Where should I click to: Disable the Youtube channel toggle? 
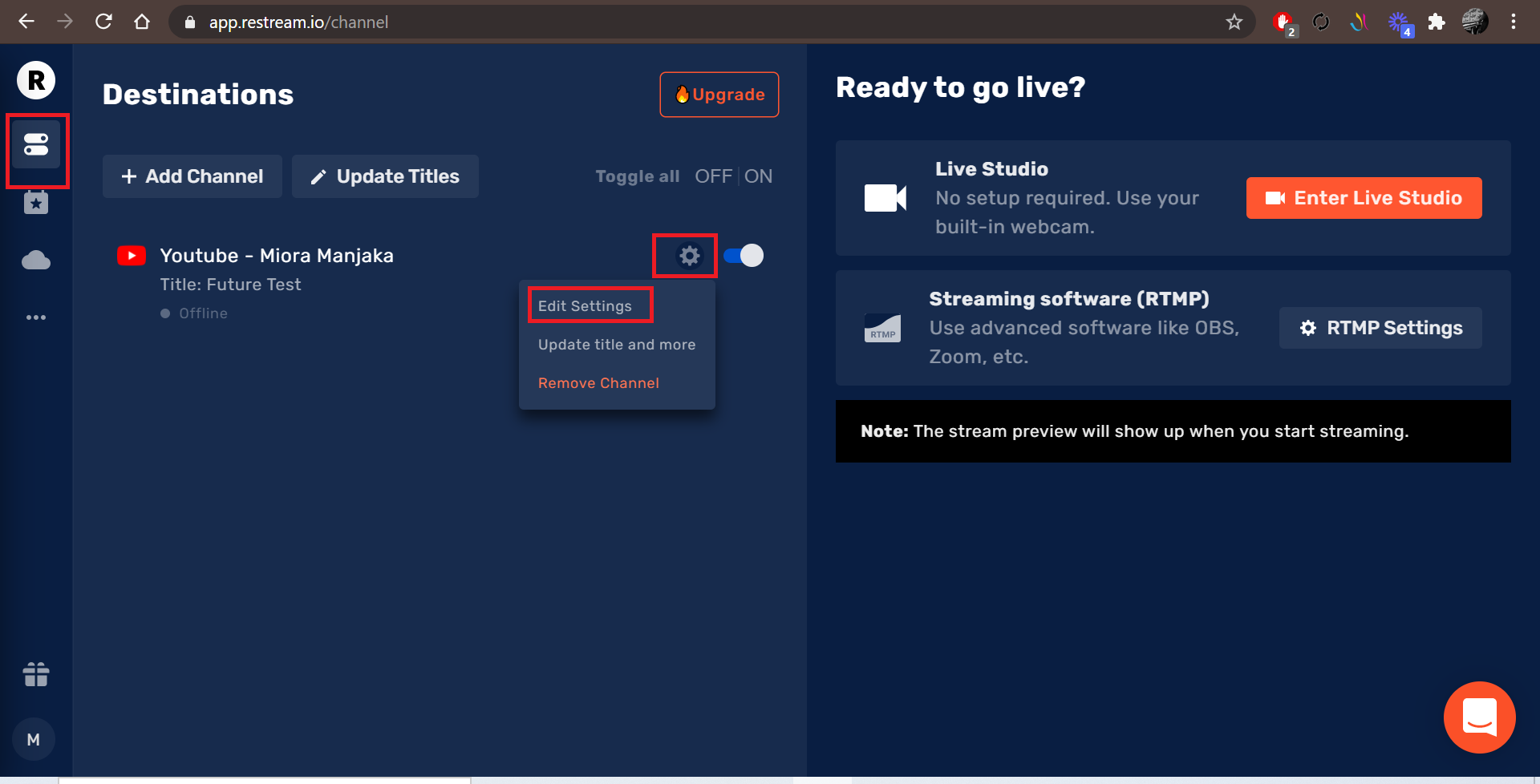click(744, 256)
